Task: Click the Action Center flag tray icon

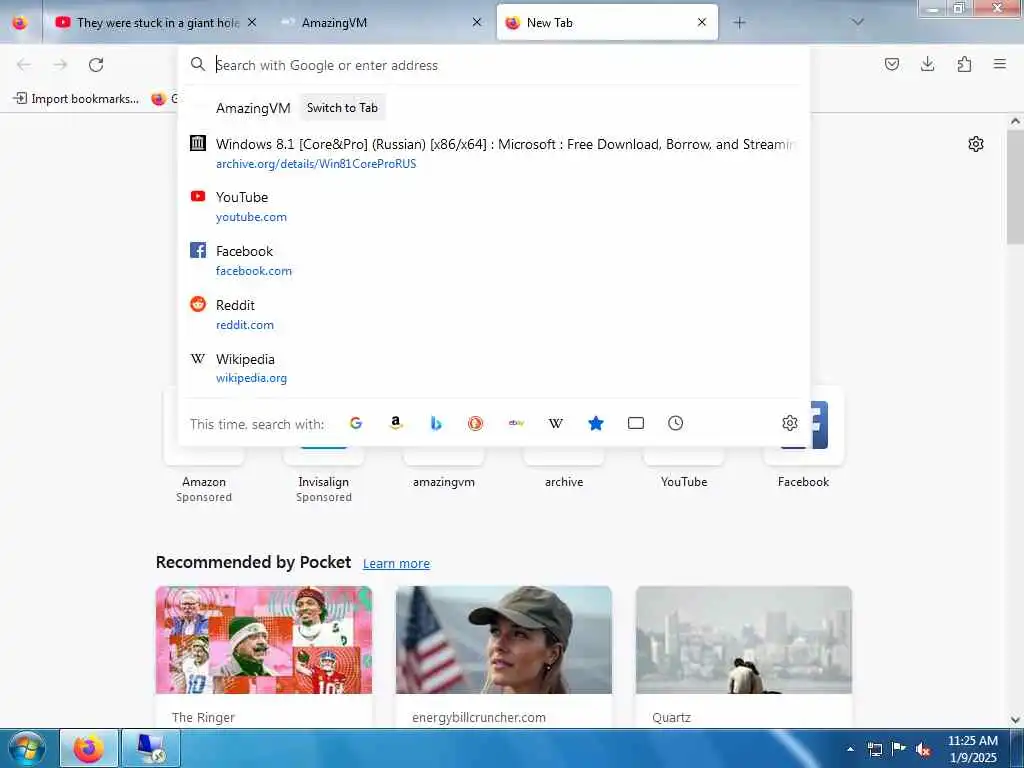Action: (899, 749)
